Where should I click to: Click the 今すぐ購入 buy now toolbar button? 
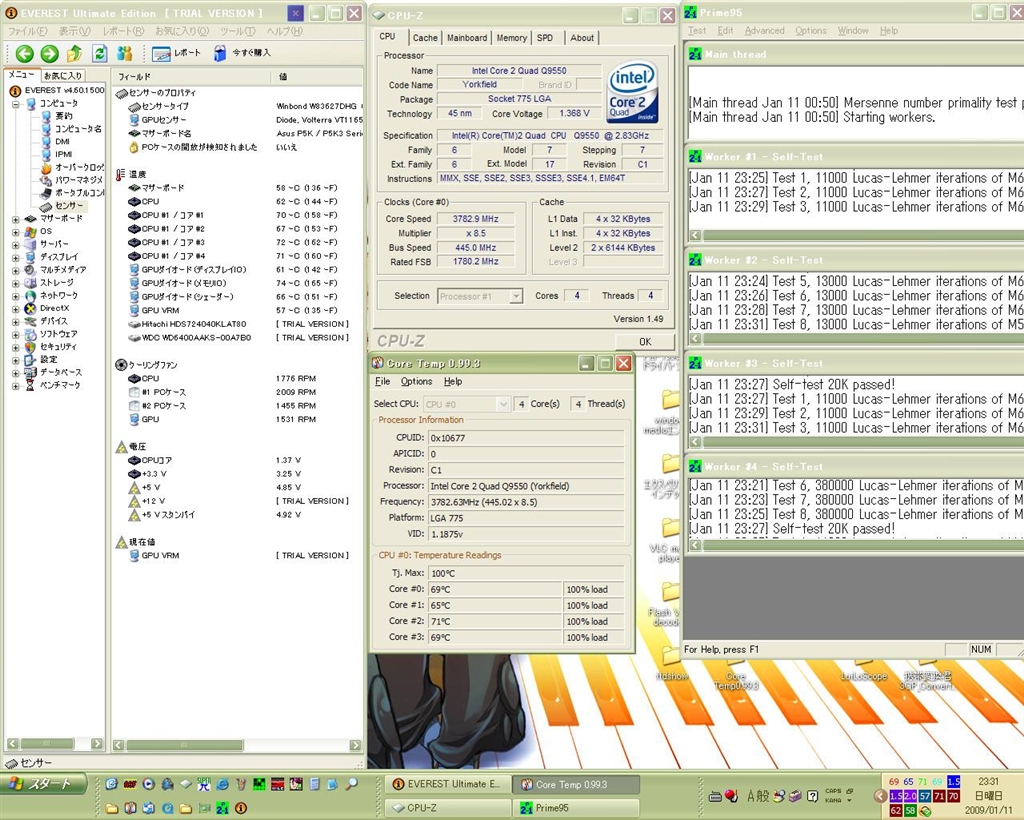(x=242, y=53)
